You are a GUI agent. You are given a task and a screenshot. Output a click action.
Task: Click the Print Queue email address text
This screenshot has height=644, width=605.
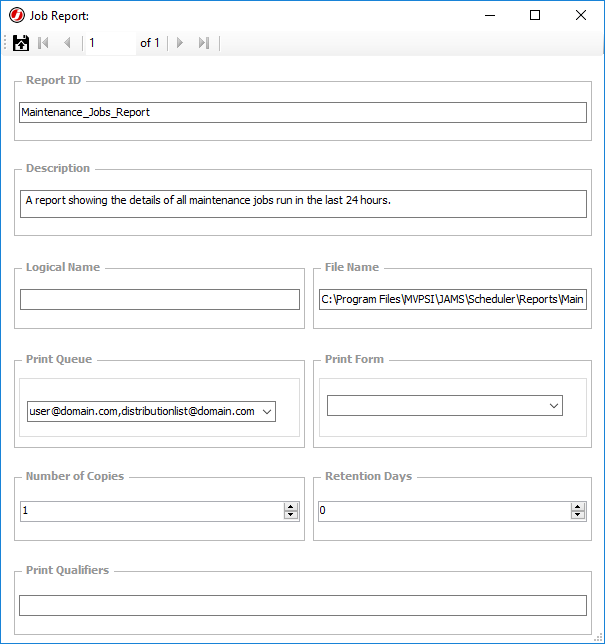pos(142,412)
